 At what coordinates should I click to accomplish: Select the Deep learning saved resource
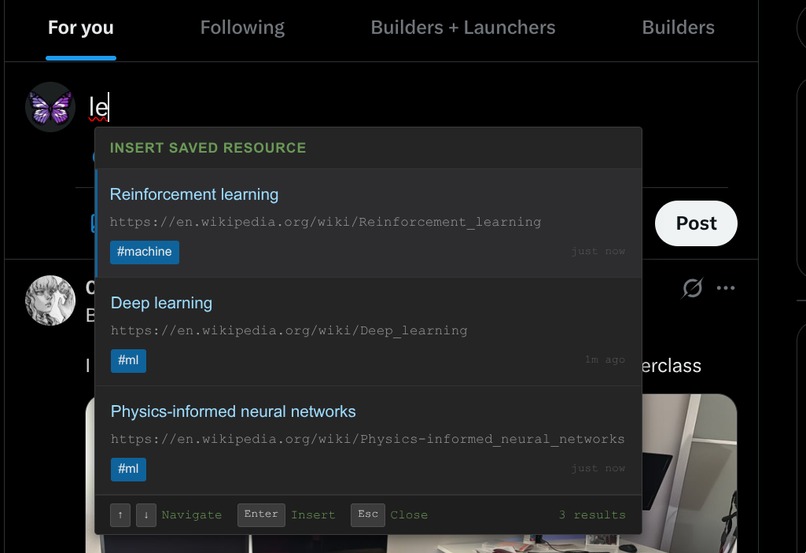click(368, 332)
